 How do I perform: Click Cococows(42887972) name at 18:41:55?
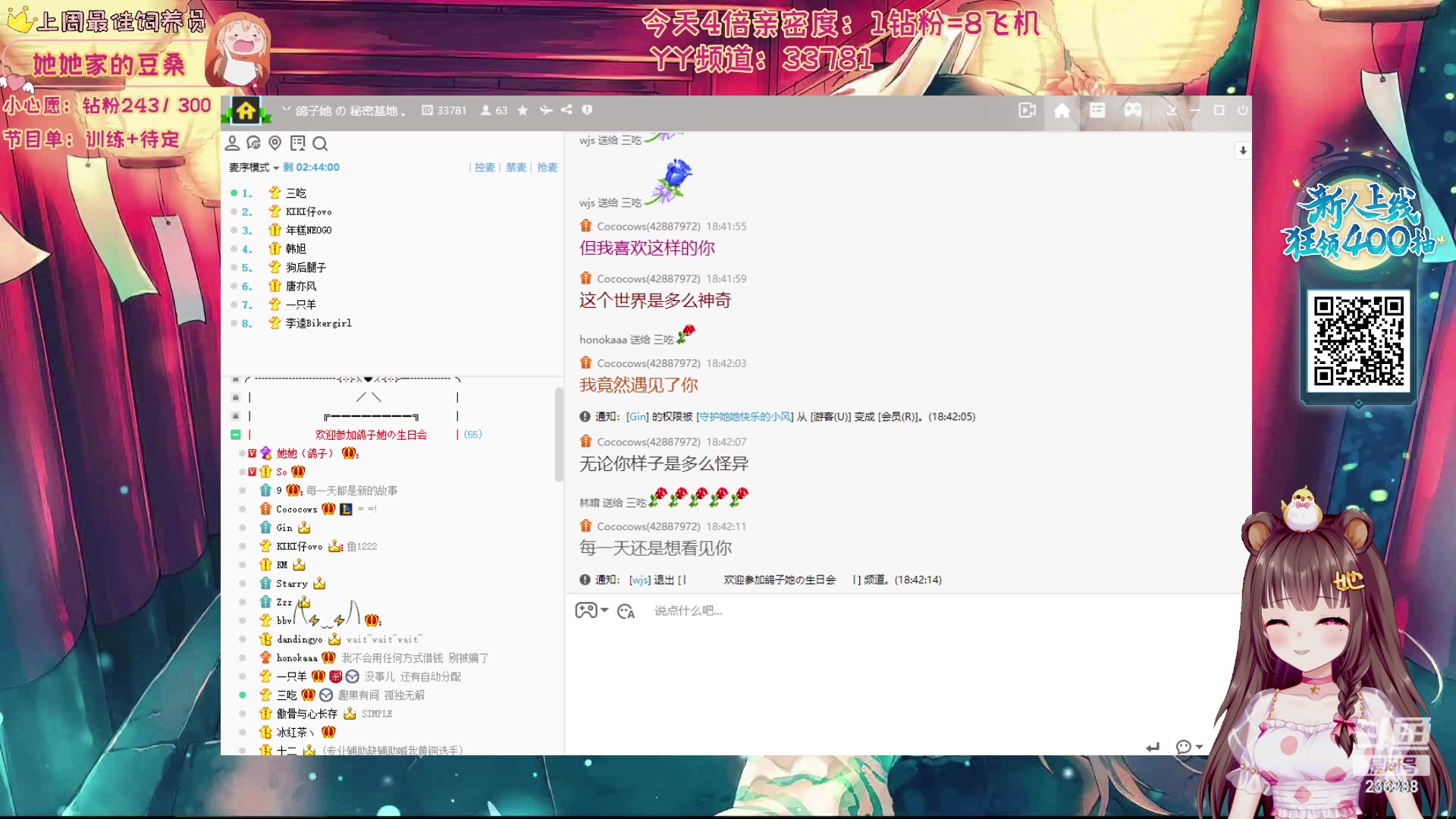(x=648, y=227)
